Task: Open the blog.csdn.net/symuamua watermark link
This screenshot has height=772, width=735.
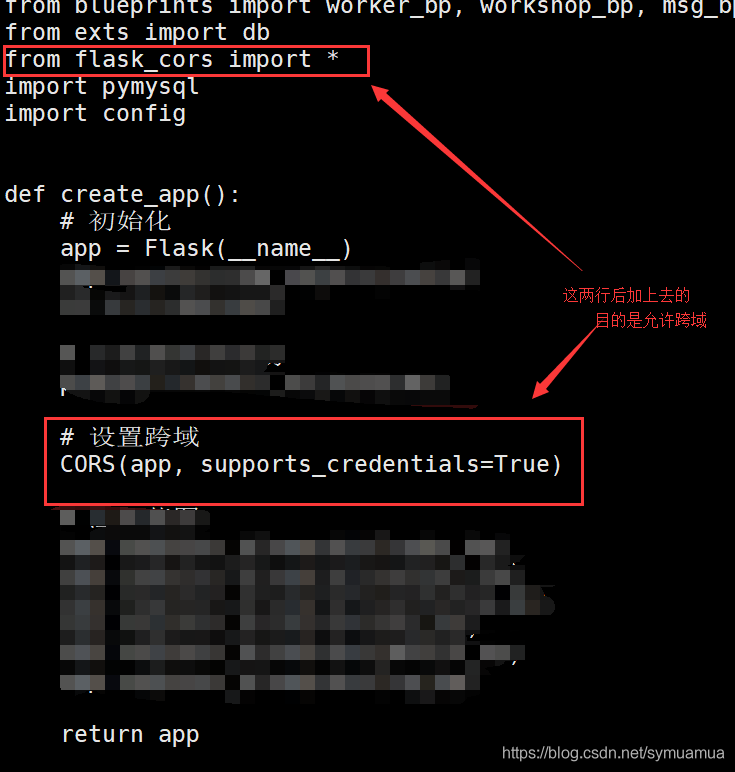Action: (x=613, y=753)
